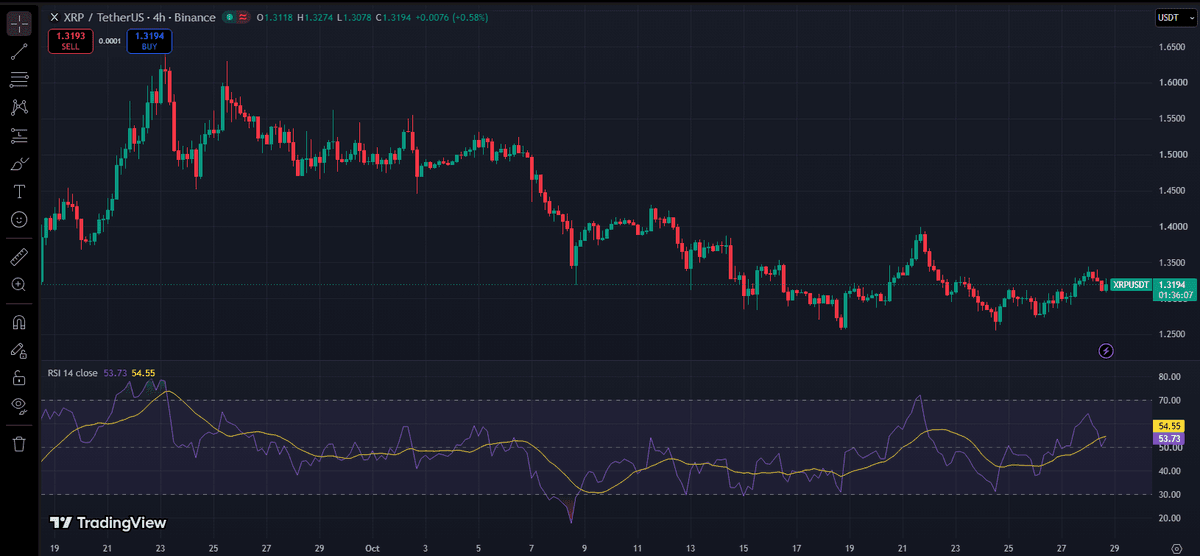1200x556 pixels.
Task: Click the 1.6000 price axis label
Action: pyautogui.click(x=1172, y=82)
